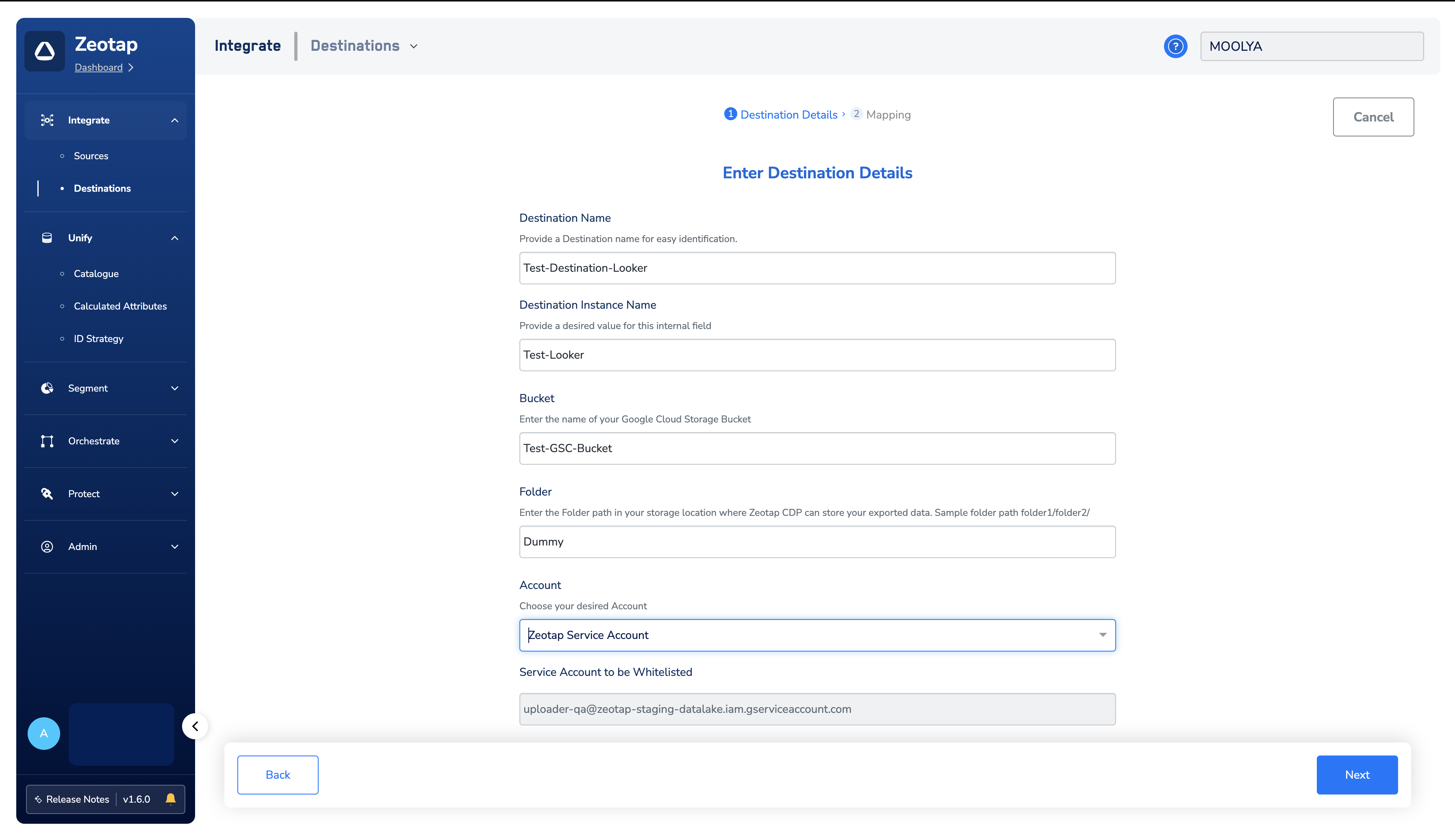The height and width of the screenshot is (840, 1455).
Task: Open Sources in the sidebar
Action: point(91,156)
